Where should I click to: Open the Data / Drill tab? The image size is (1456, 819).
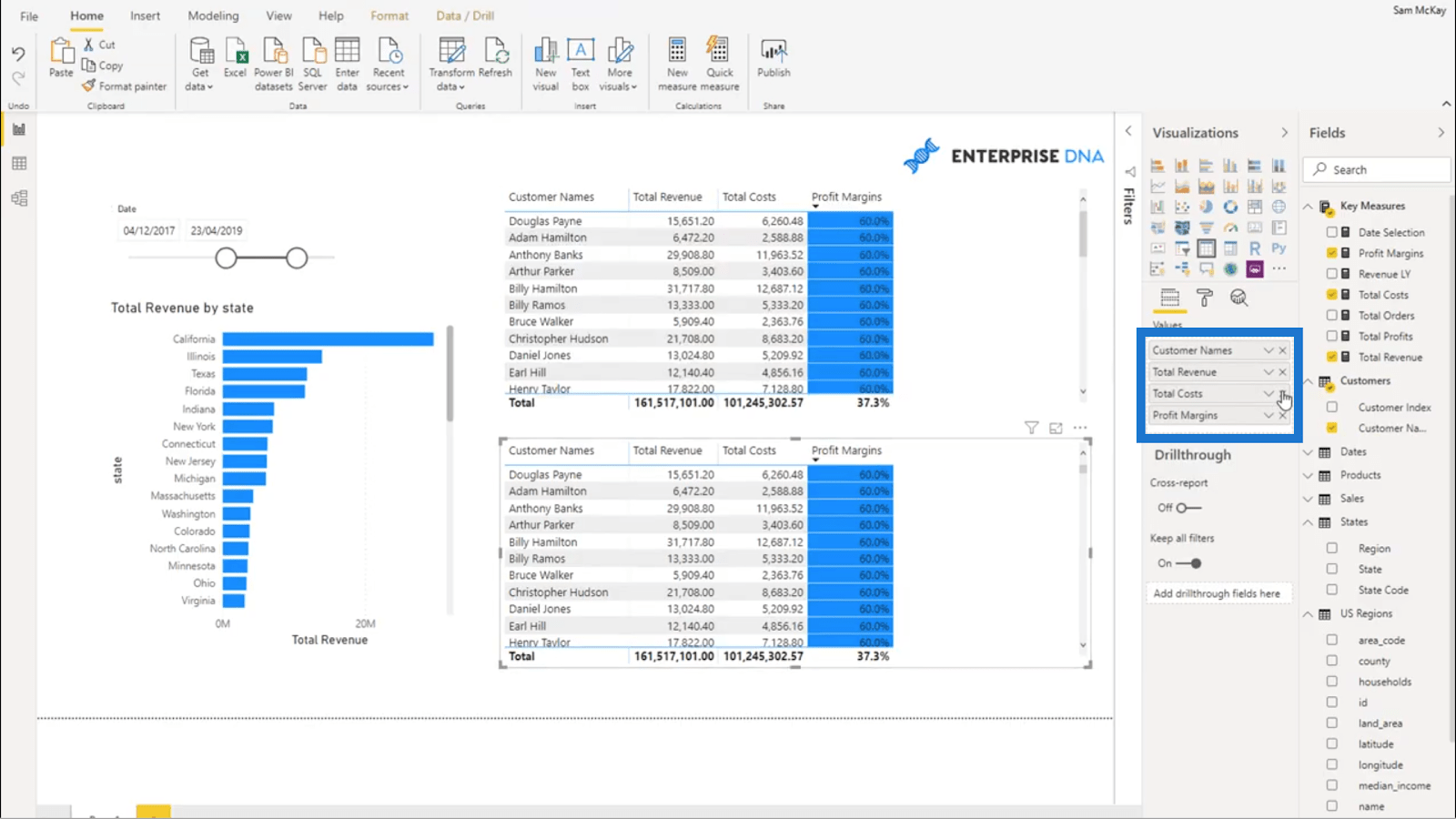(x=465, y=16)
